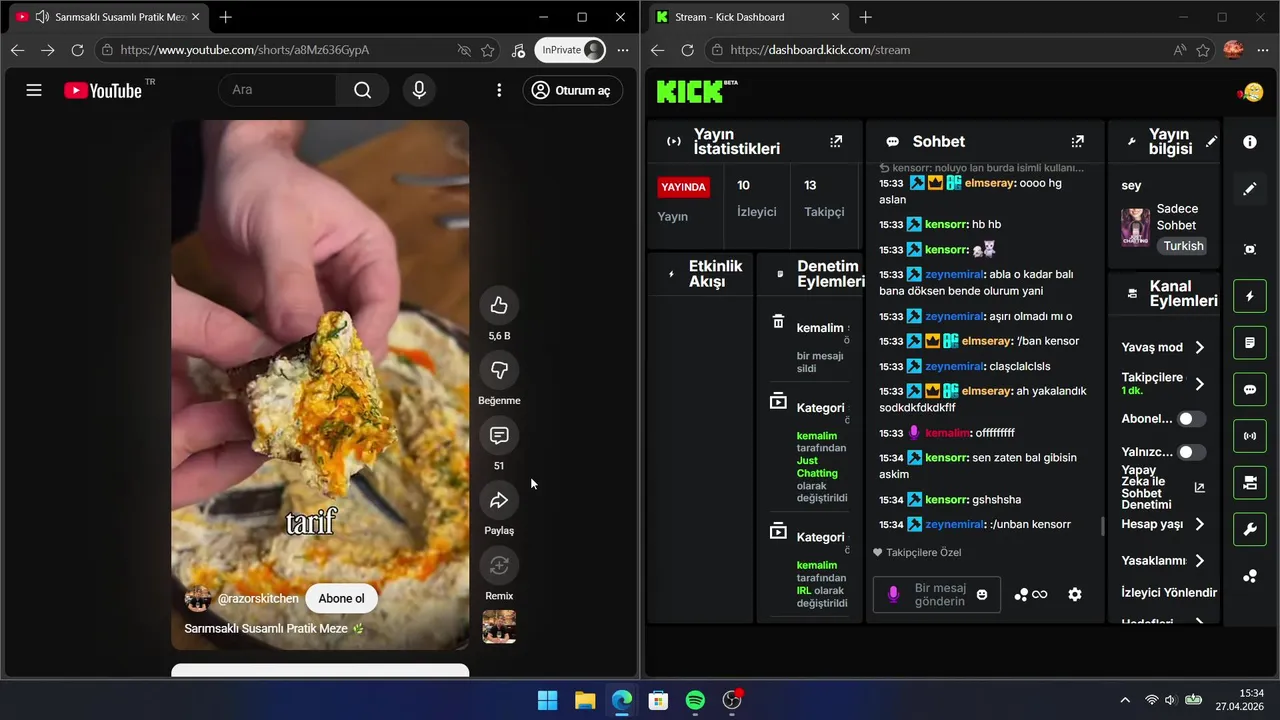The width and height of the screenshot is (1280, 720).
Task: Open new tab in Kick window
Action: (x=866, y=17)
